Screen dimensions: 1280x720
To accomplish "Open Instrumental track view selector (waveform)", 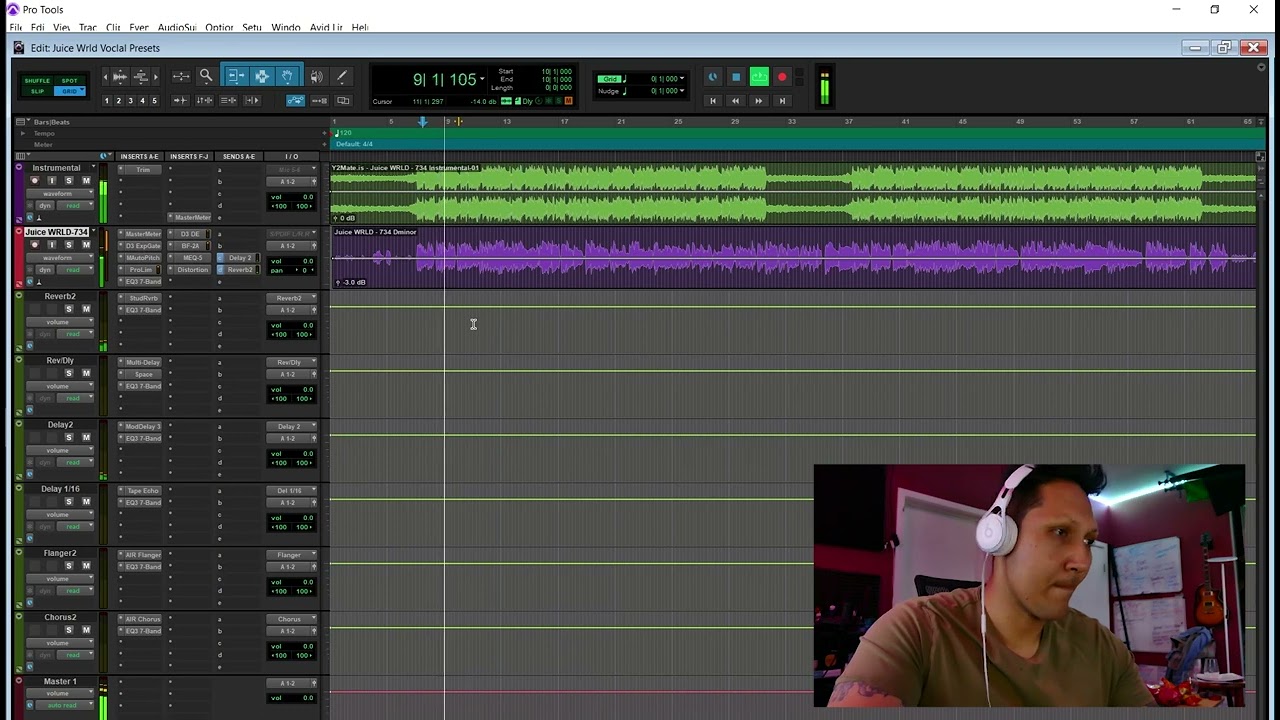I will click(60, 194).
